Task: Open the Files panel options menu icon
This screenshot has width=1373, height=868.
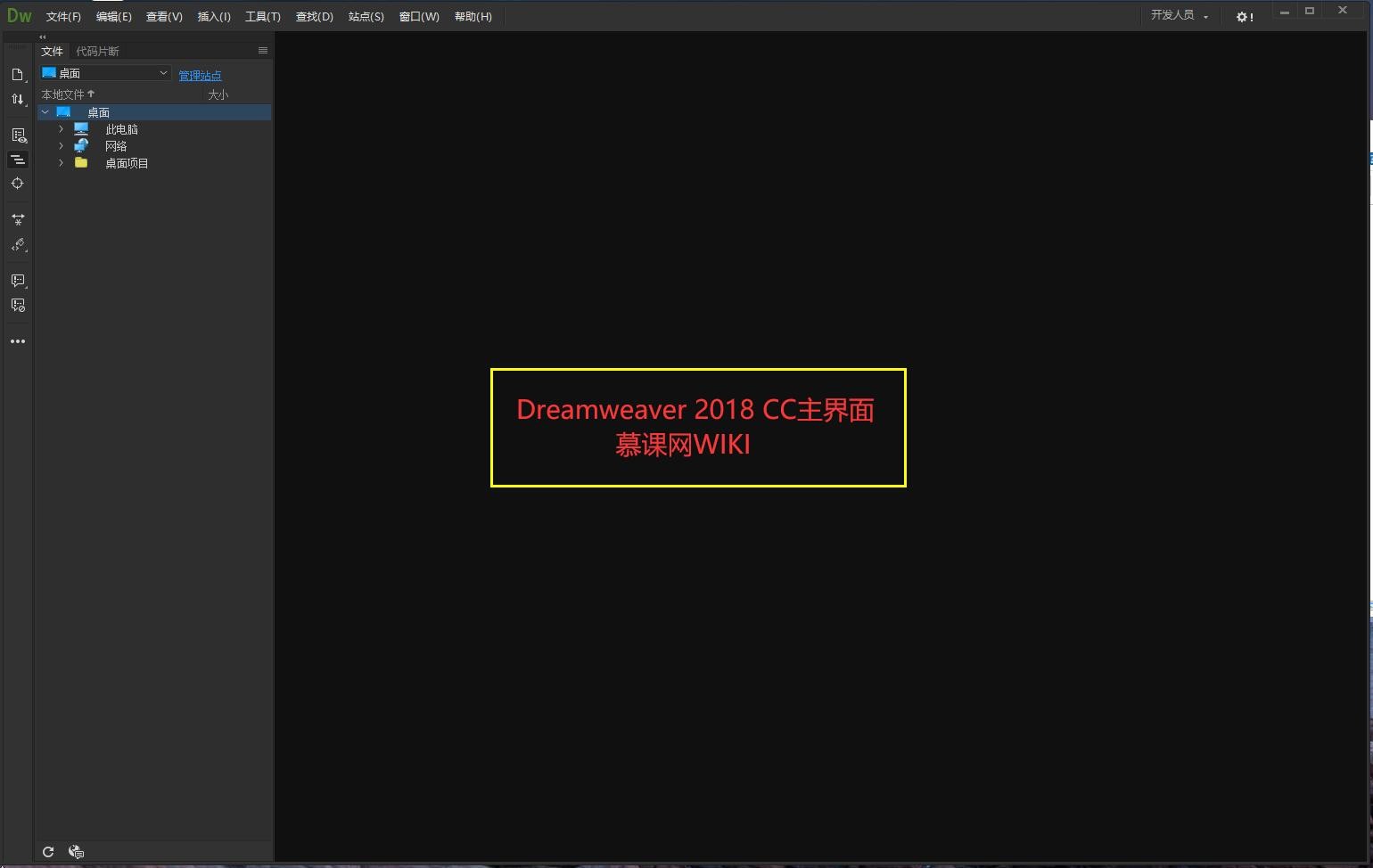Action: click(263, 51)
